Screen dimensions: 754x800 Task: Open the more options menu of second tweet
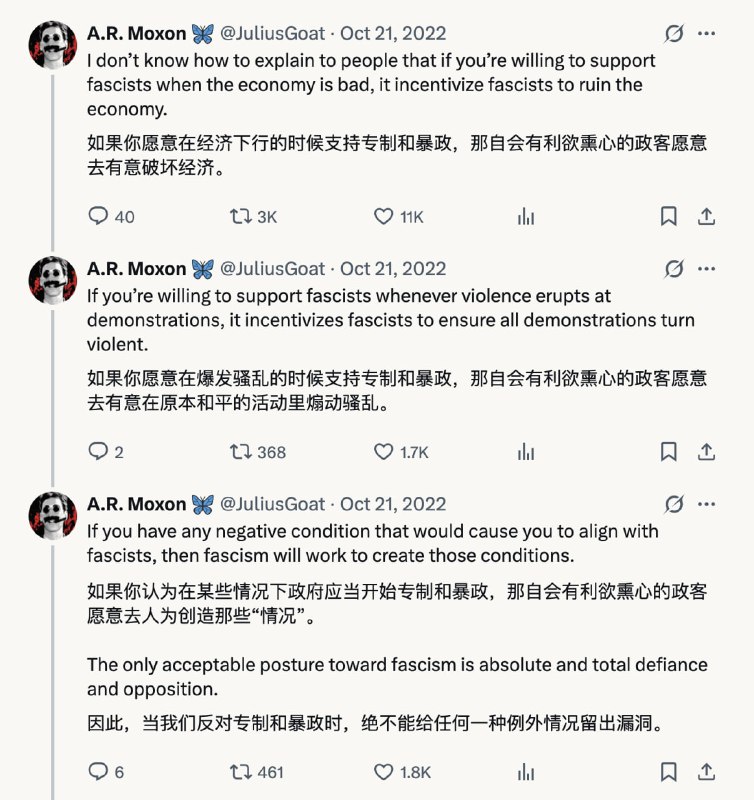pyautogui.click(x=707, y=269)
